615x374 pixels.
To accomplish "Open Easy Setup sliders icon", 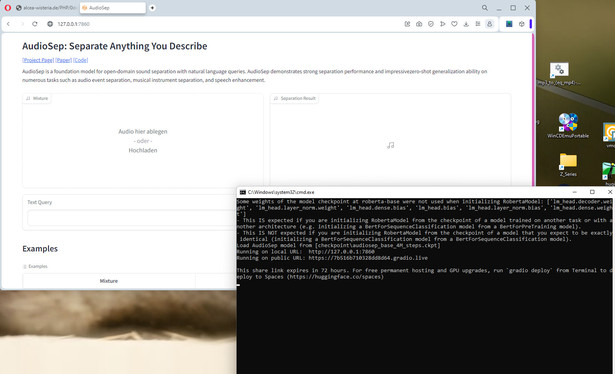I will pyautogui.click(x=478, y=24).
